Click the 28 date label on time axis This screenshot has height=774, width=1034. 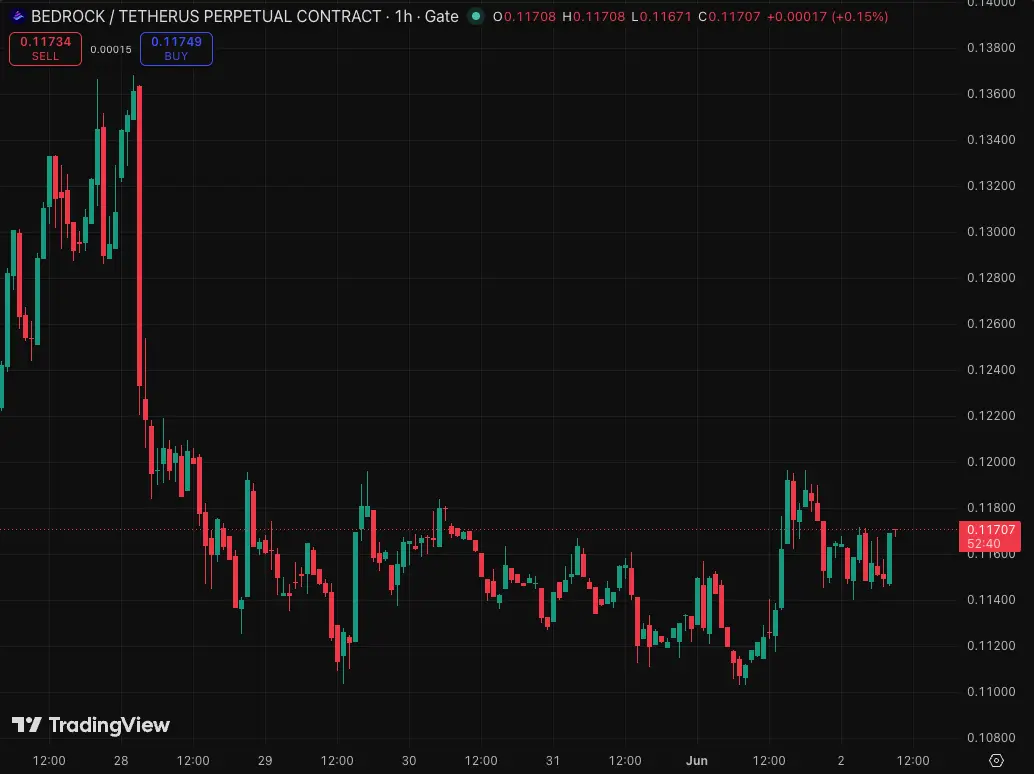(x=121, y=760)
